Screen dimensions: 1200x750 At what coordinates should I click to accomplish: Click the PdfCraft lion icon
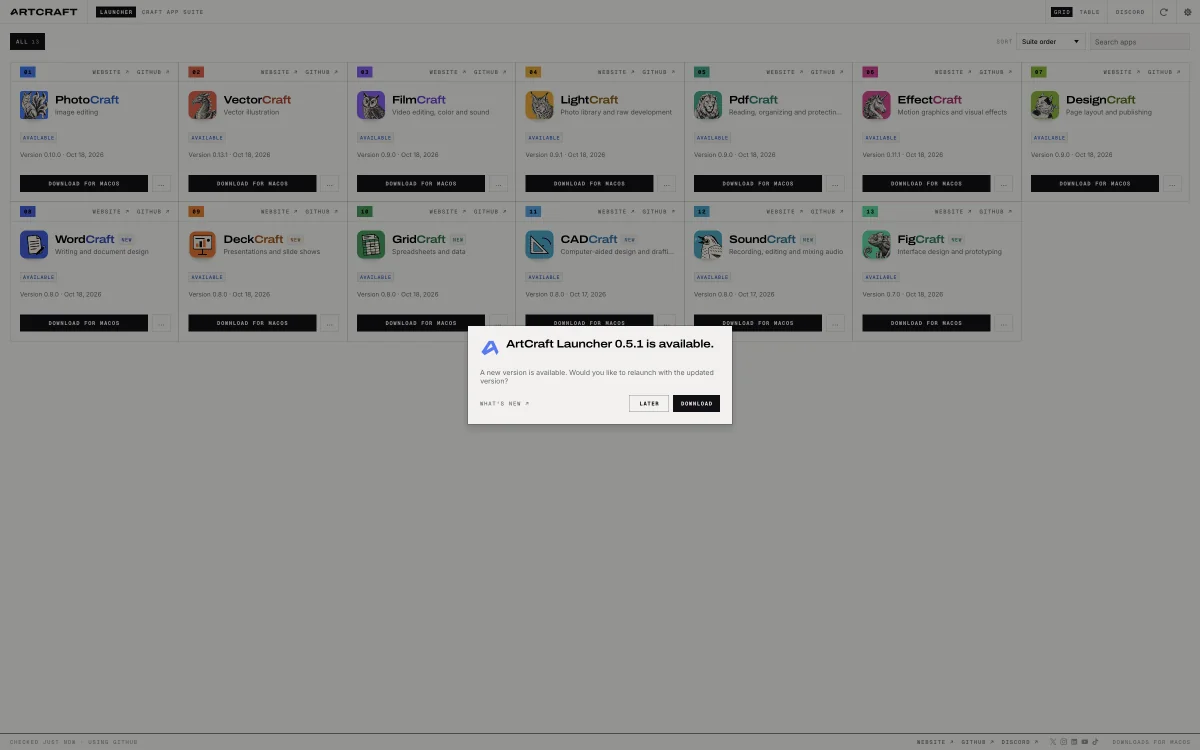pos(708,105)
